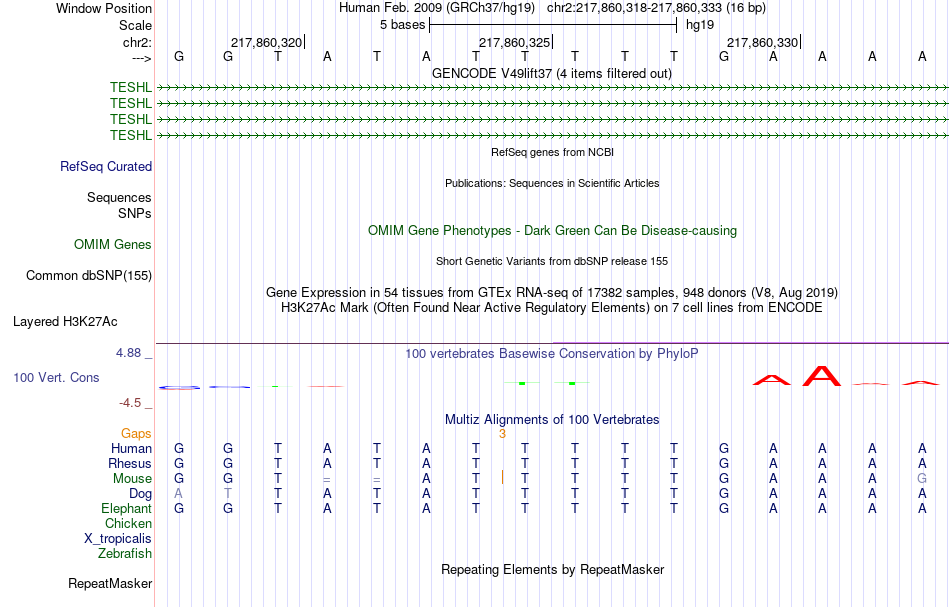950x607 pixels.
Task: Select the Rhesus species row label
Action: [x=130, y=463]
